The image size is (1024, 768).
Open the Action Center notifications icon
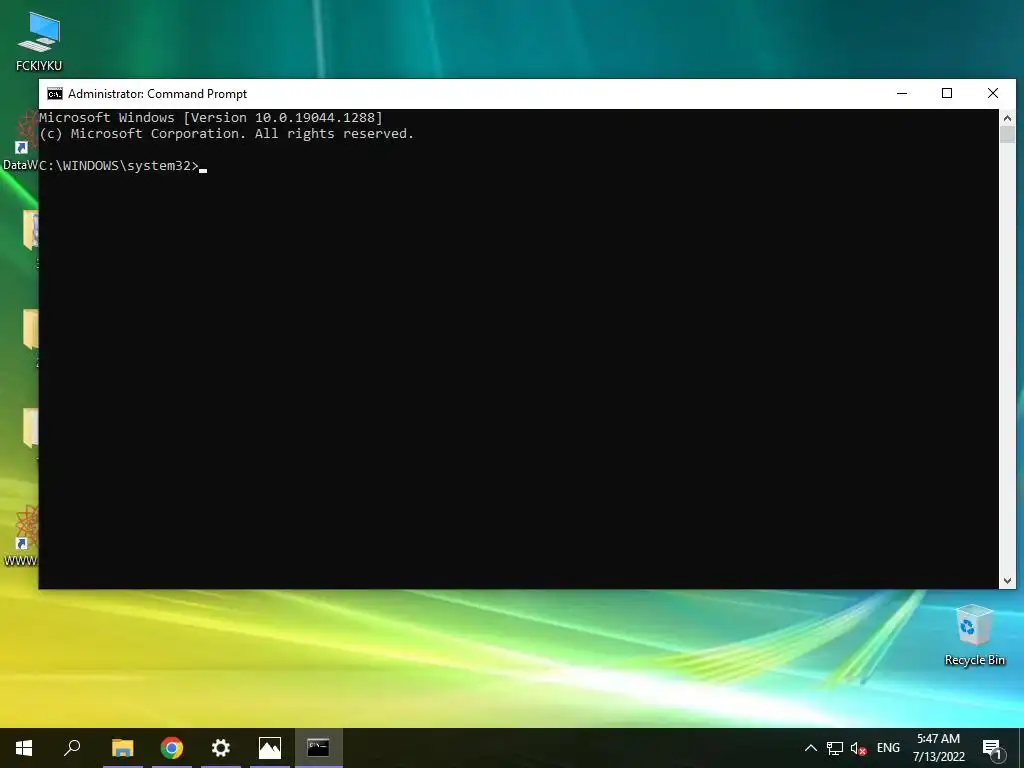click(992, 748)
